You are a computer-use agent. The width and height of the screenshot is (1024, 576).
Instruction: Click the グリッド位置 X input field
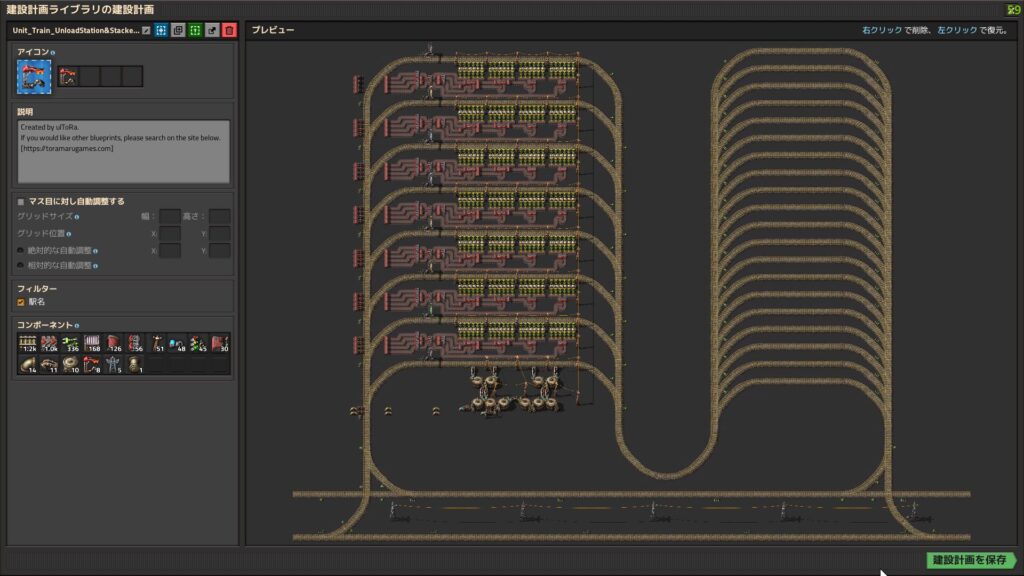[x=170, y=234]
